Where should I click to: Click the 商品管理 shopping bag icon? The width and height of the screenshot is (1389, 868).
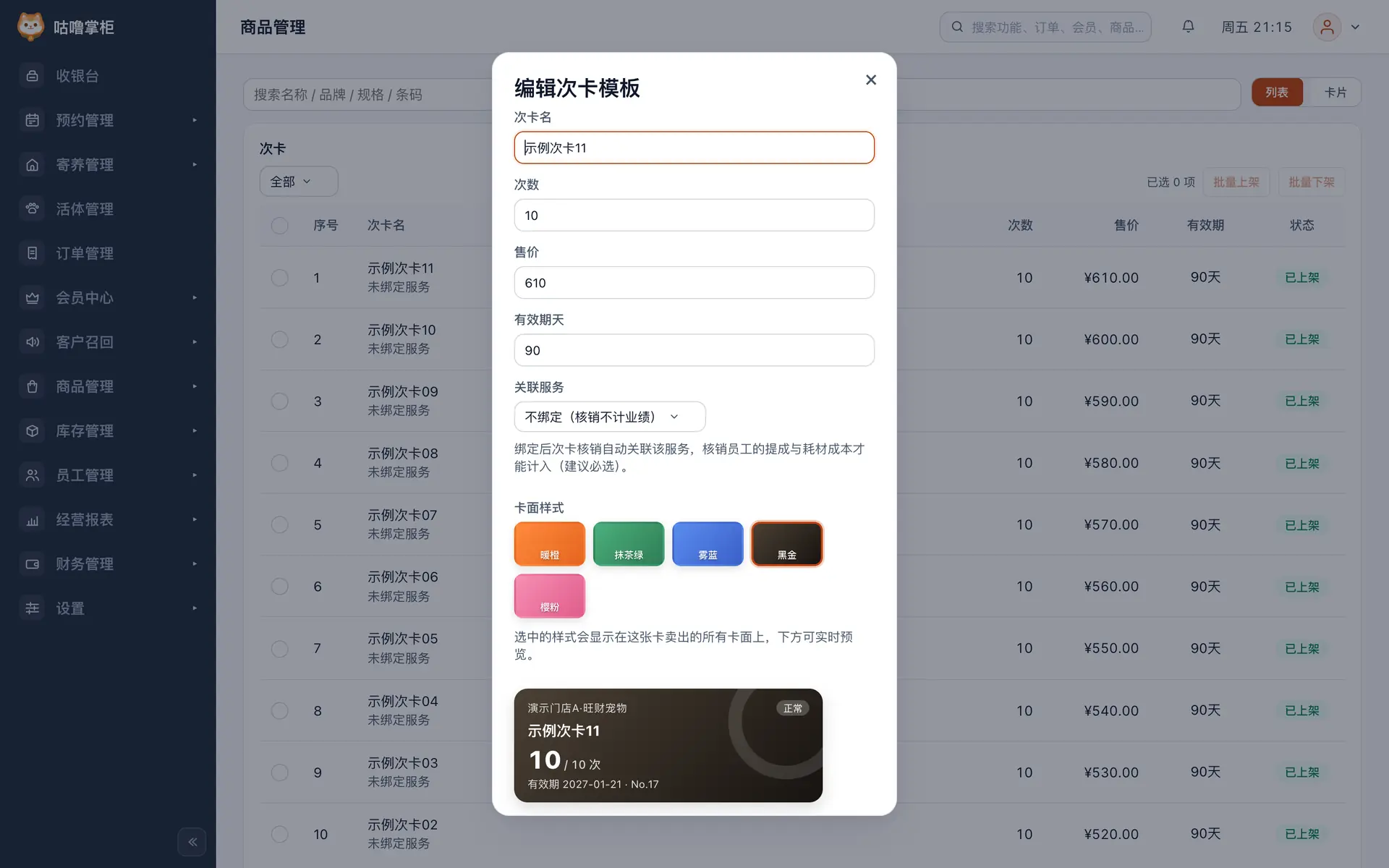coord(32,386)
